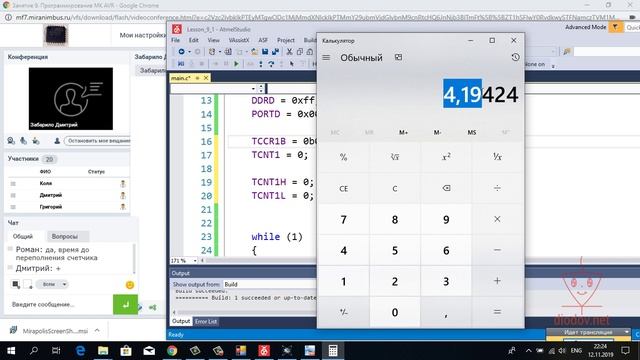Click the green Start Debugging play icon

[x=236, y=64]
